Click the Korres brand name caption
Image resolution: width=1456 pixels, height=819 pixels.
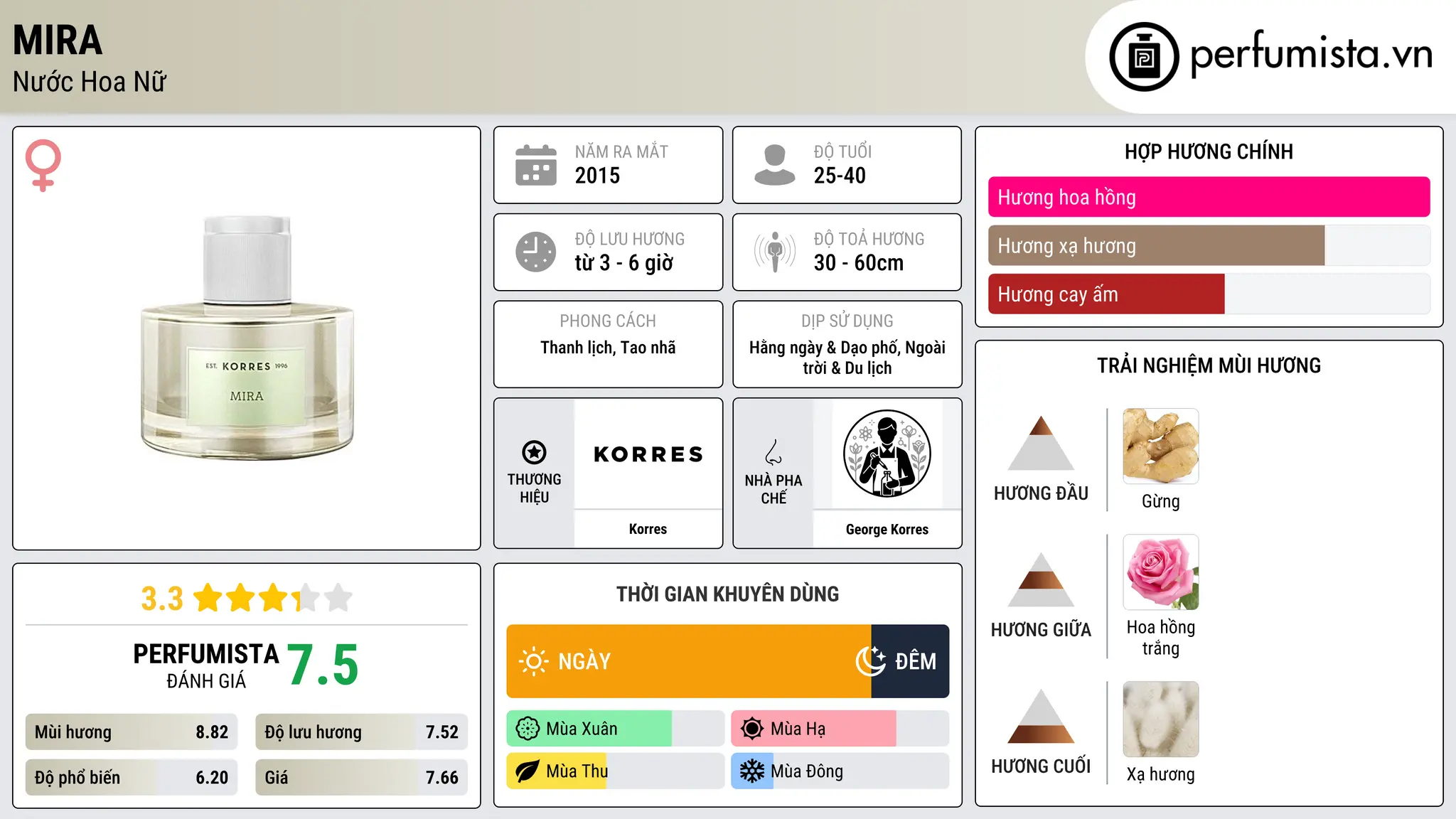pyautogui.click(x=648, y=529)
